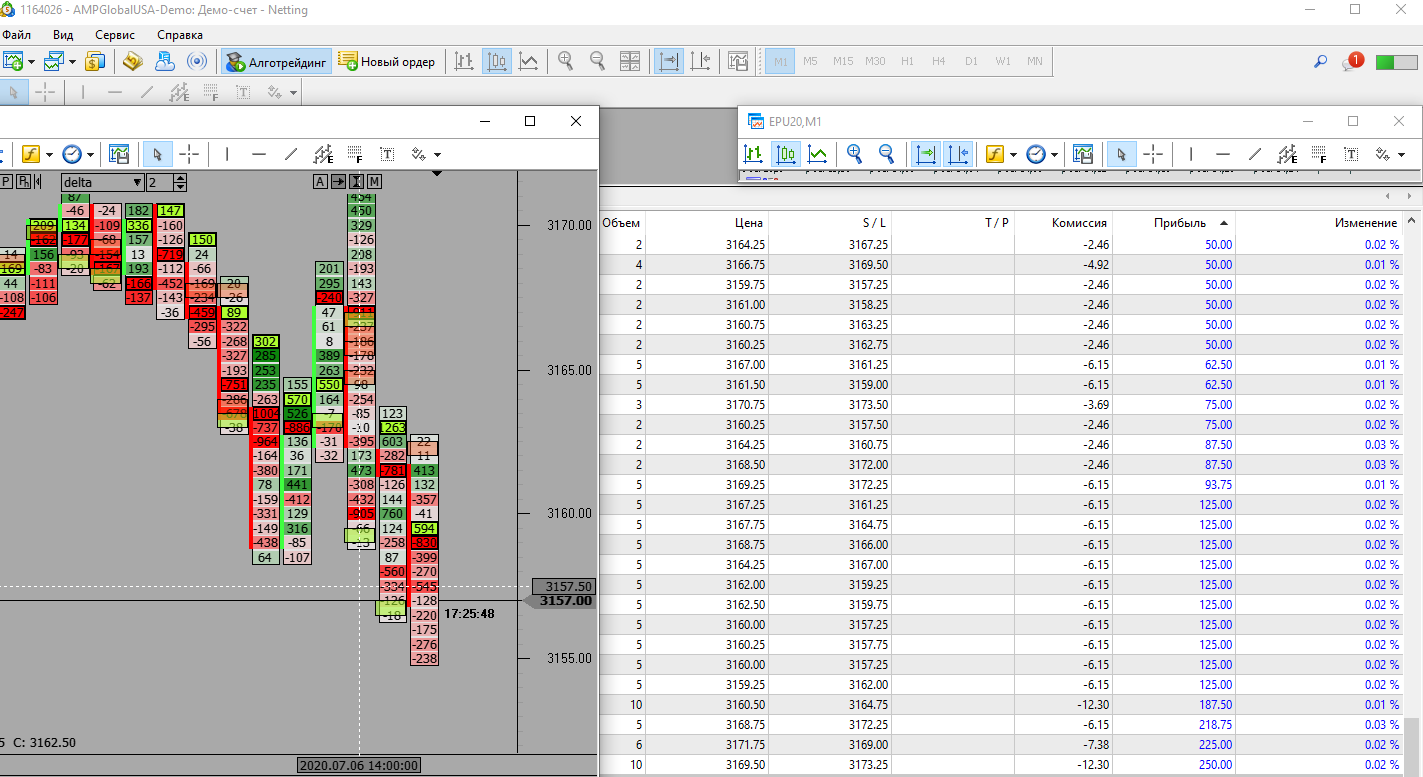1423x777 pixels.
Task: Zoom in on the EPU20,M1 window chart
Action: 854,154
